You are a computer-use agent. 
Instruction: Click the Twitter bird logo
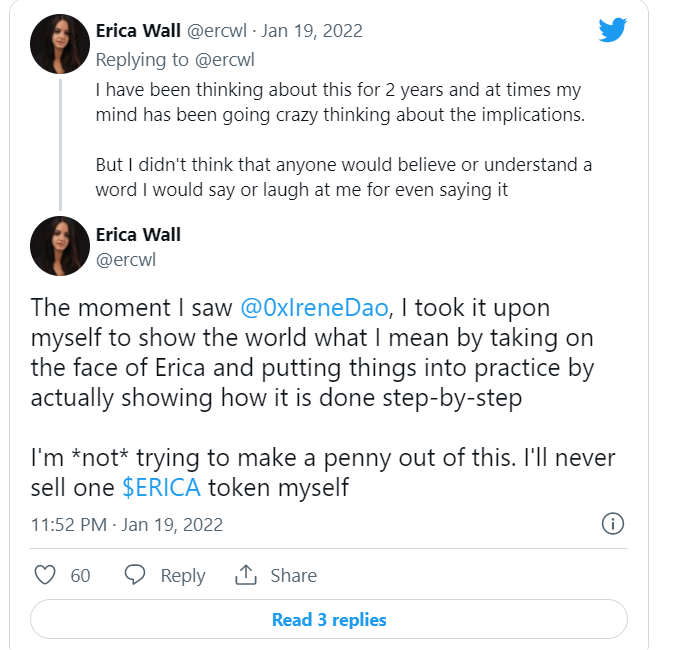[612, 30]
